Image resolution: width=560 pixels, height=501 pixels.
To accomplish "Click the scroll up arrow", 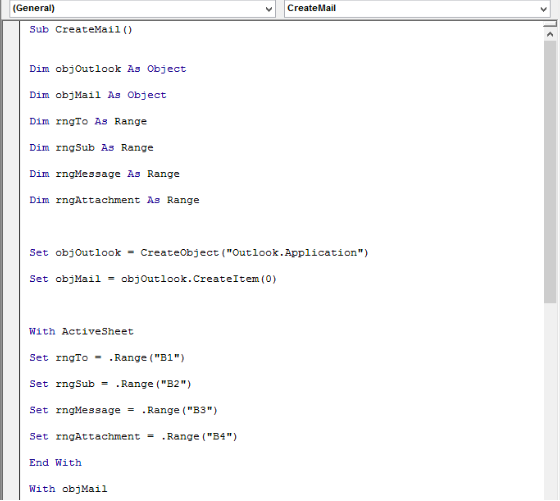I will [550, 35].
